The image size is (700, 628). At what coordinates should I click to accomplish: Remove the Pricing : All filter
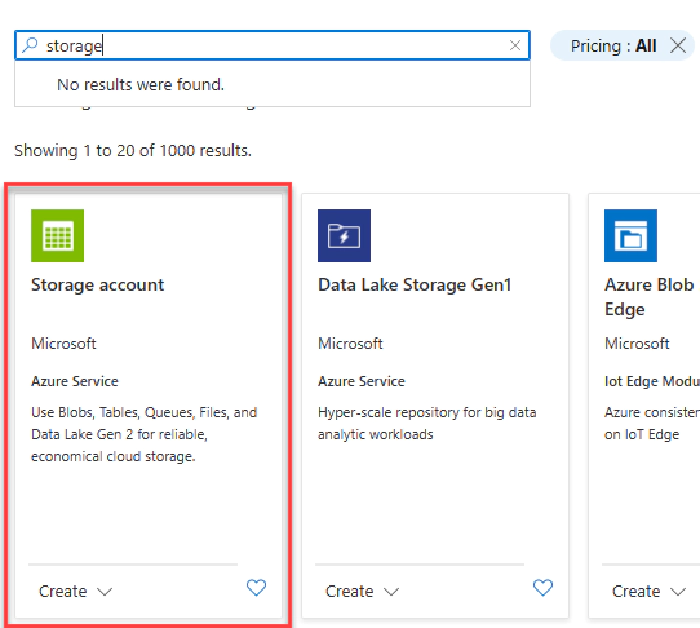pos(678,46)
